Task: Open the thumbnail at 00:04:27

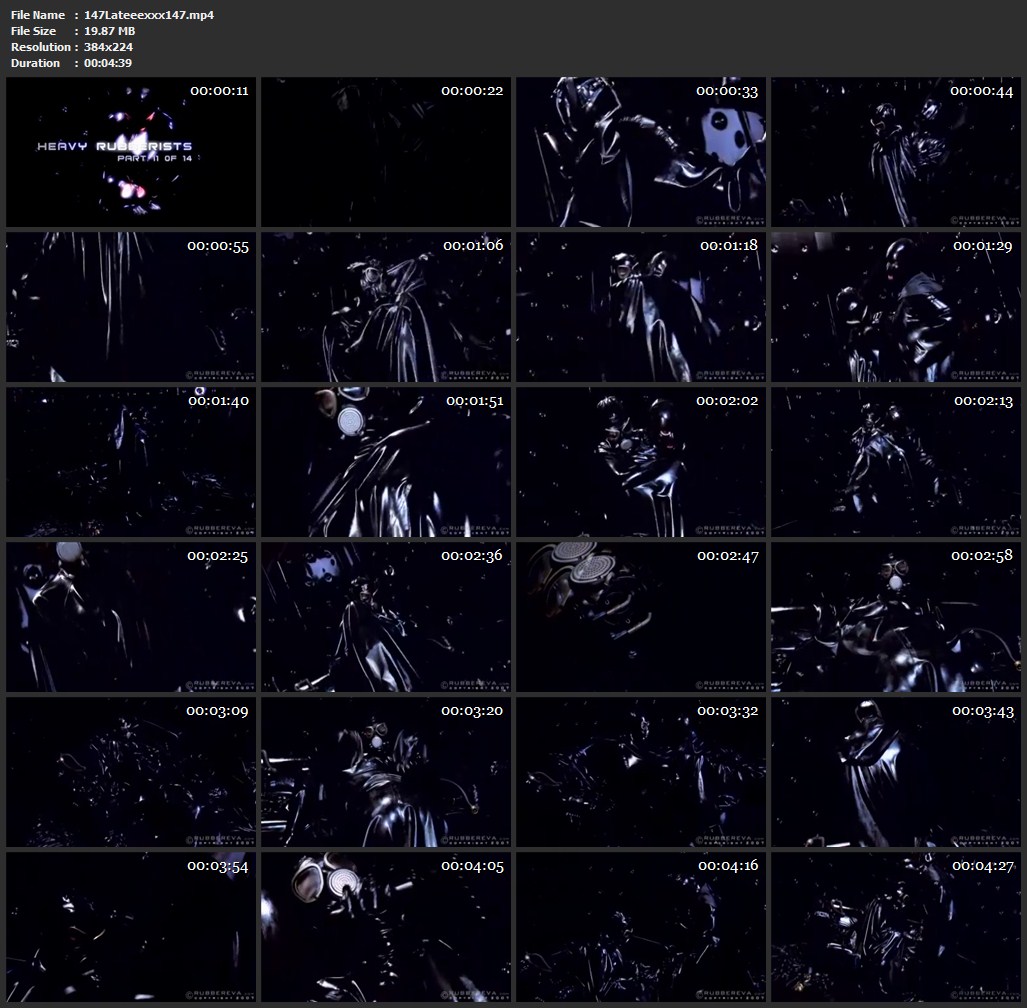Action: pos(895,927)
